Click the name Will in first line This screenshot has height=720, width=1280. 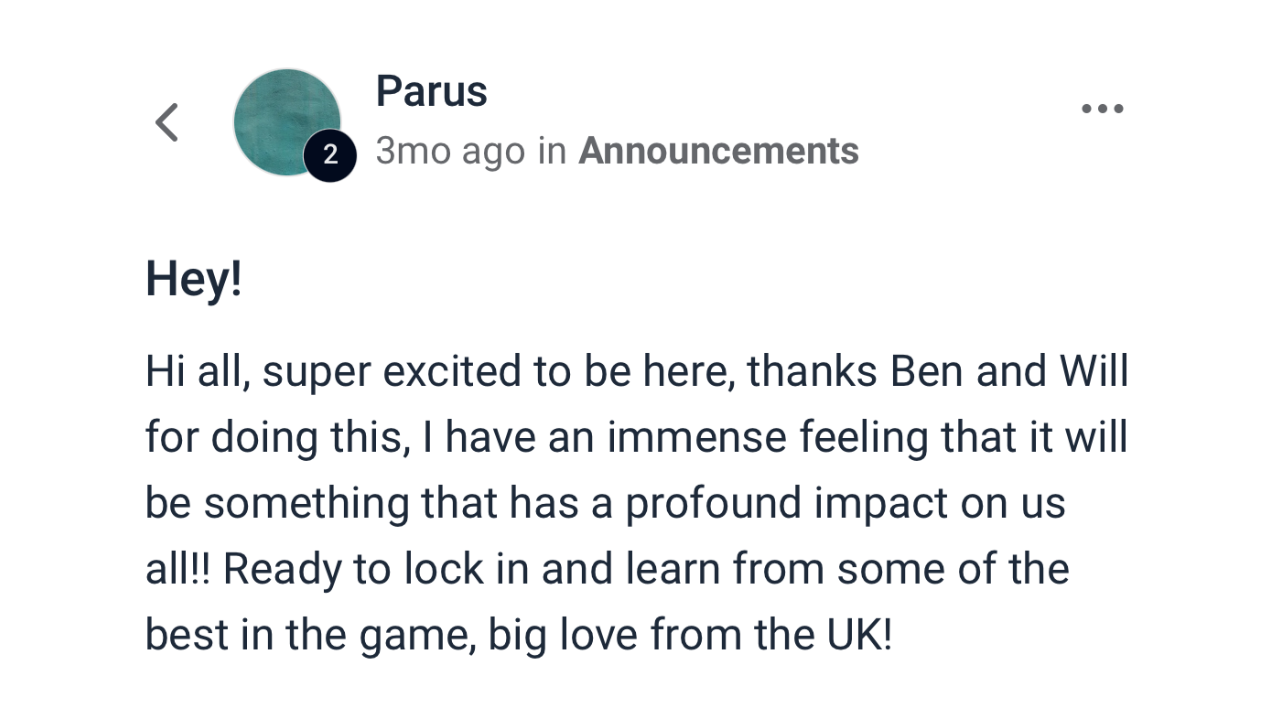pos(1094,372)
